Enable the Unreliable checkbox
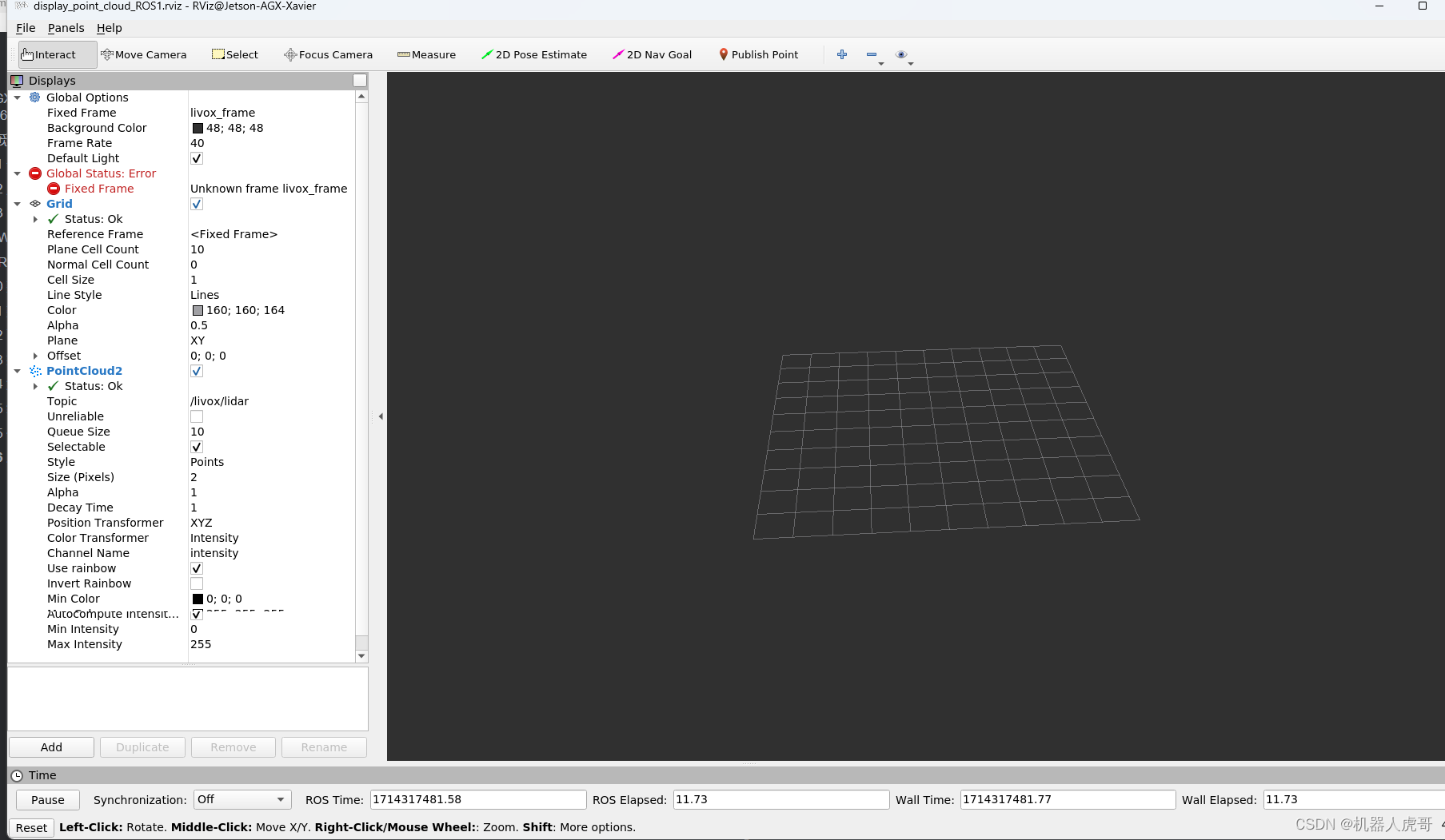Screen dimensions: 1445x840 click(197, 416)
